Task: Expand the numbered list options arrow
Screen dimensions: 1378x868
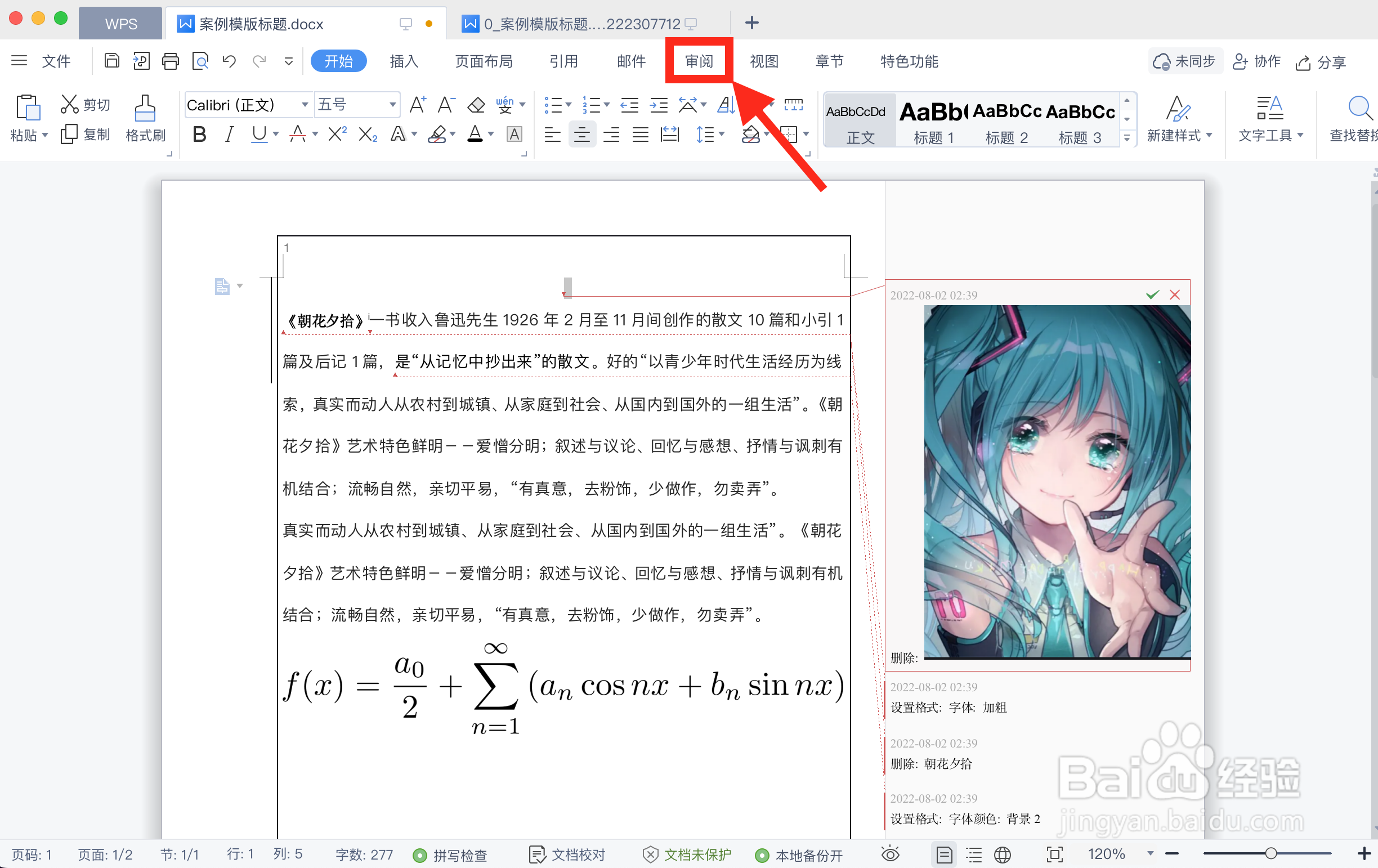Action: click(607, 105)
